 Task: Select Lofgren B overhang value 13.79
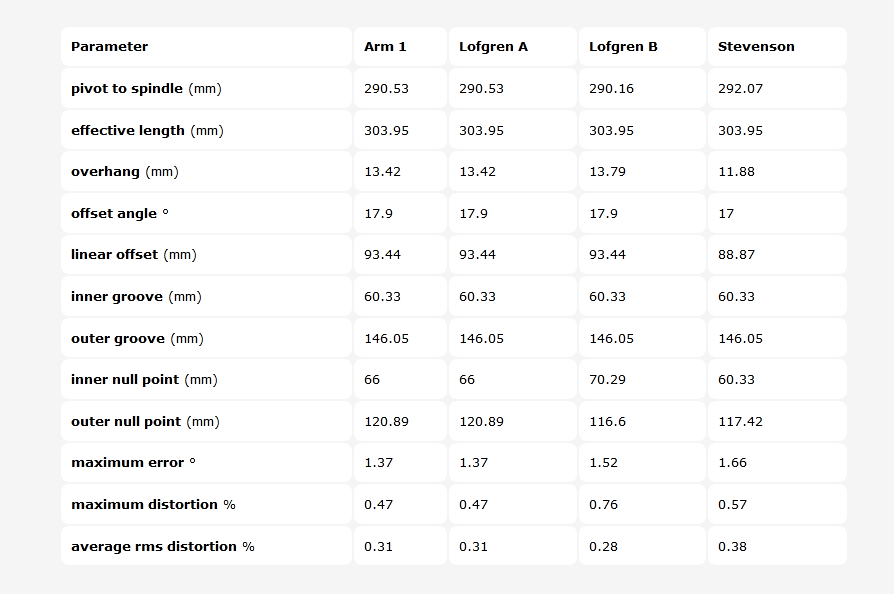tap(607, 172)
